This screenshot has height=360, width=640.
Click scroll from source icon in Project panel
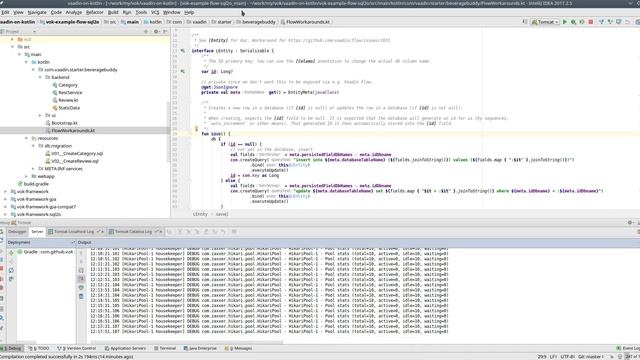(x=146, y=31)
